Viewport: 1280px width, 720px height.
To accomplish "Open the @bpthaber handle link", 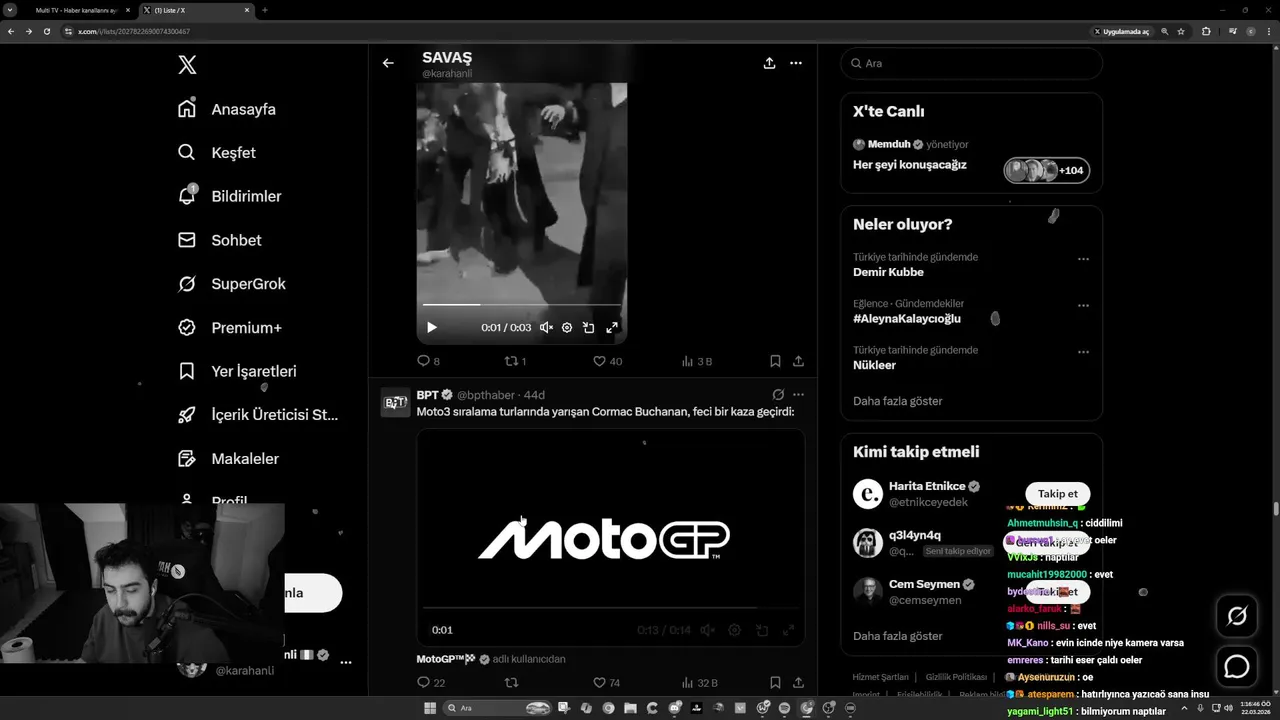I will click(x=488, y=395).
